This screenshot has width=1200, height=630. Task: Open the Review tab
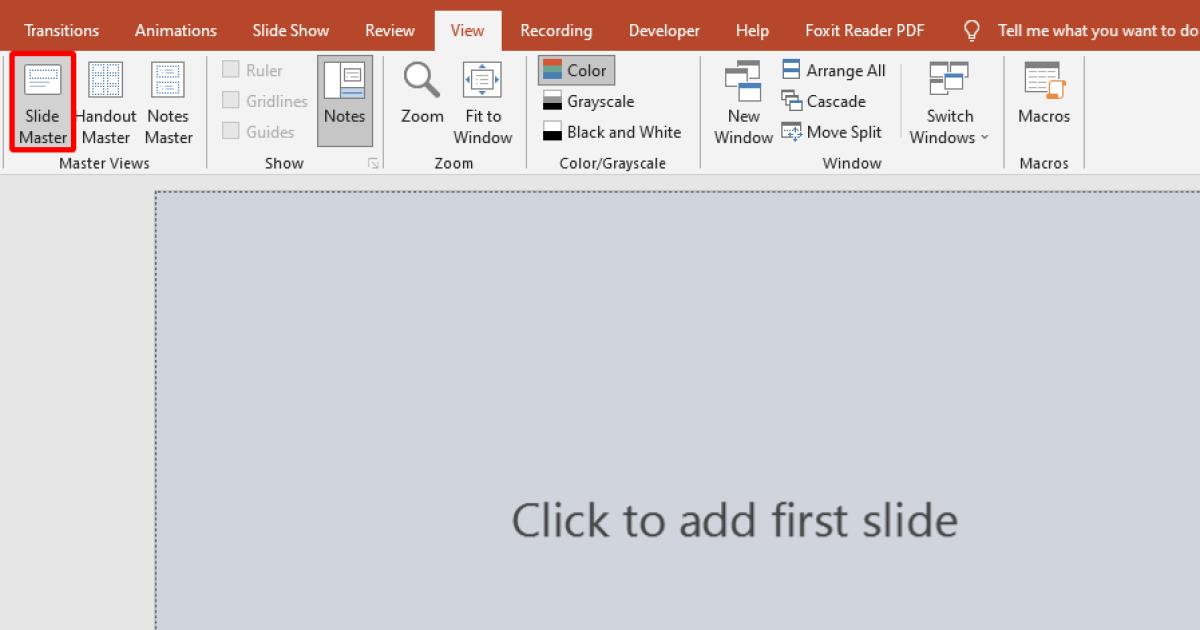tap(390, 30)
